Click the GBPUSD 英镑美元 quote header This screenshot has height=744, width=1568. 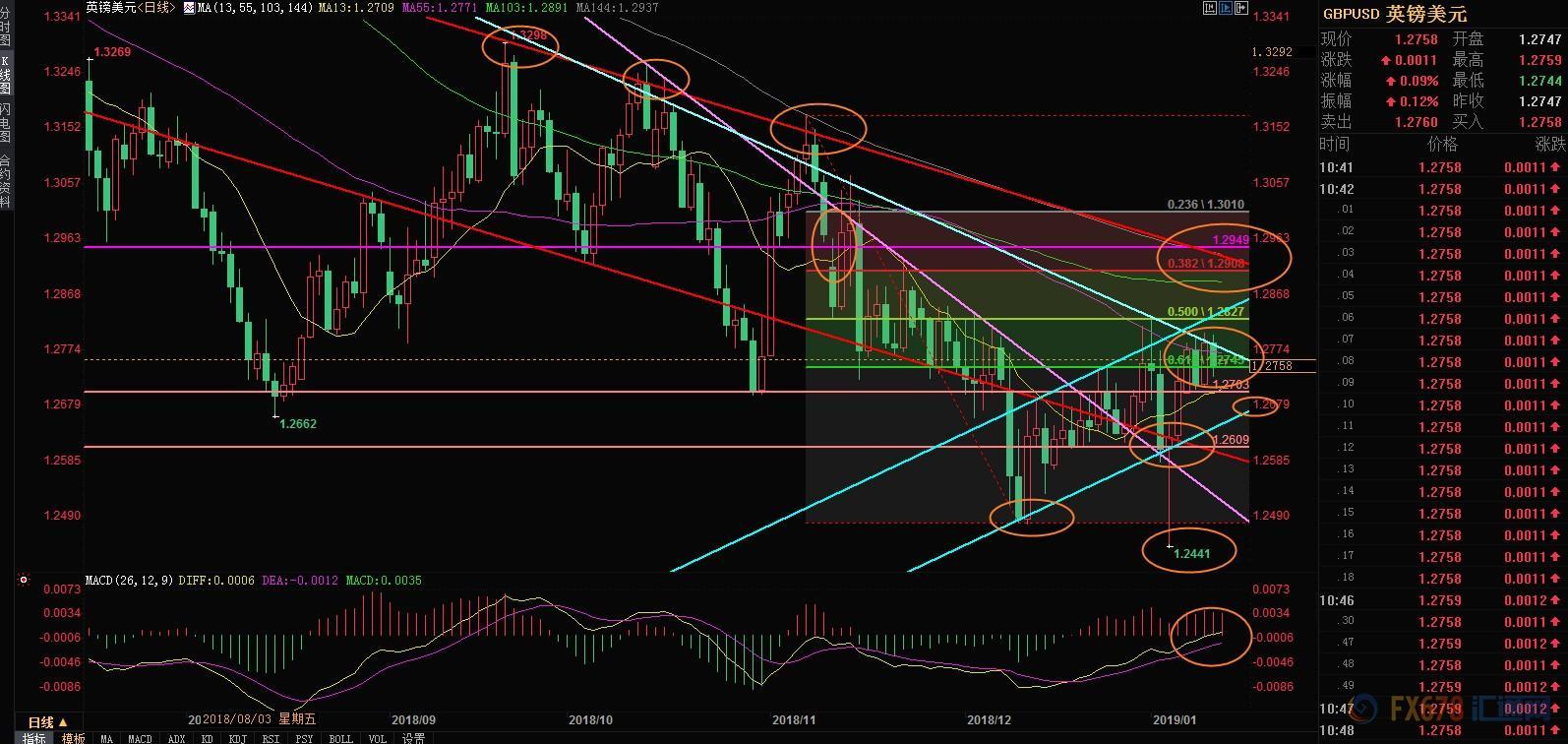1394,14
